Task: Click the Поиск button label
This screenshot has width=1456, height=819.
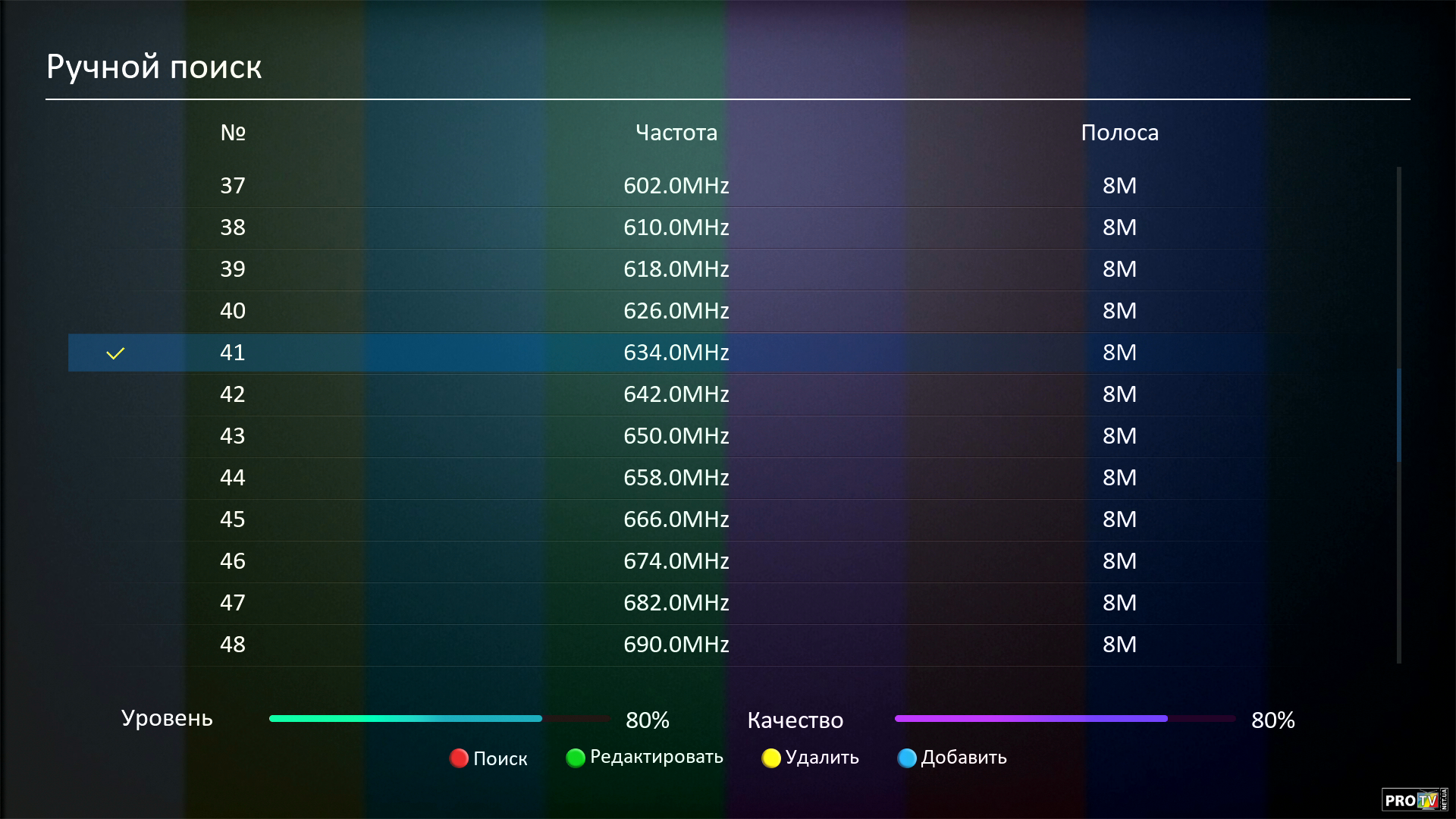Action: click(x=500, y=759)
